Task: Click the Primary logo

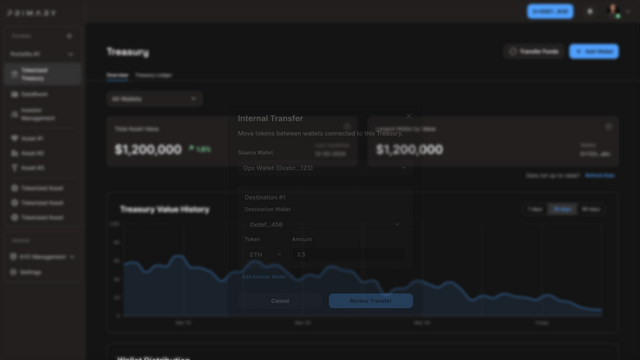Action: 32,13
